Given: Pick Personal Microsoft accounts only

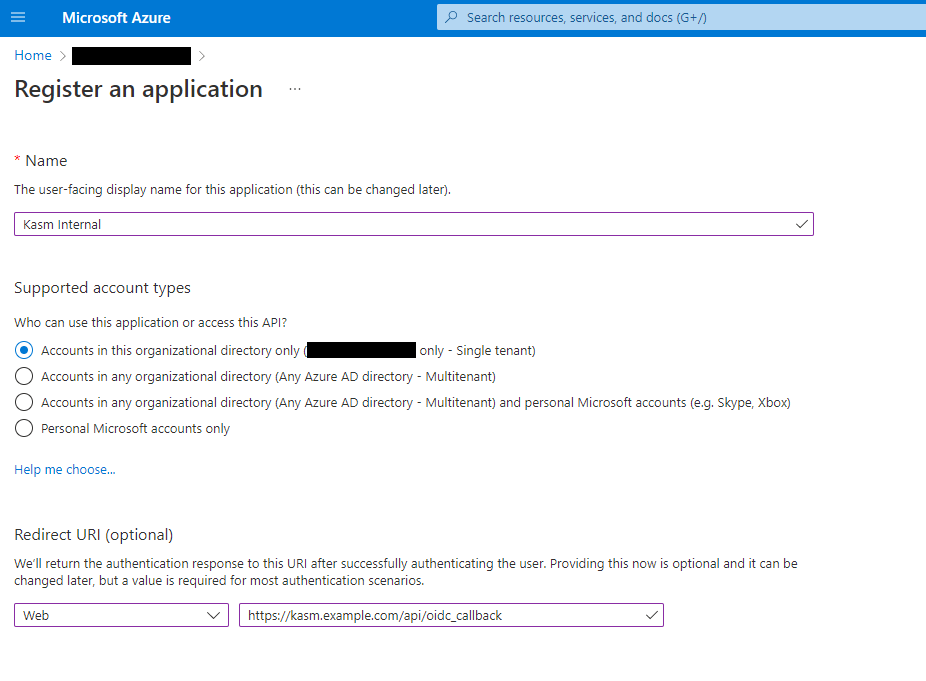Looking at the screenshot, I should [24, 429].
